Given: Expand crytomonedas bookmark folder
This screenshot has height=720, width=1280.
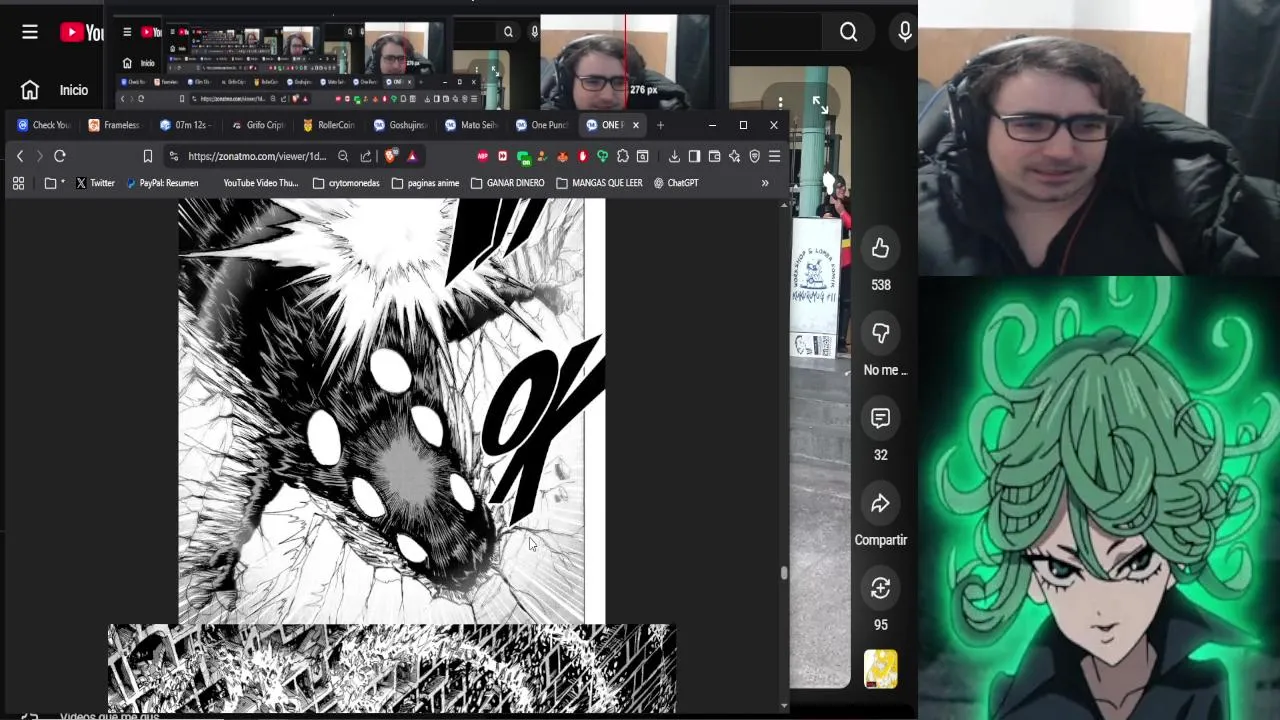Looking at the screenshot, I should 346,183.
